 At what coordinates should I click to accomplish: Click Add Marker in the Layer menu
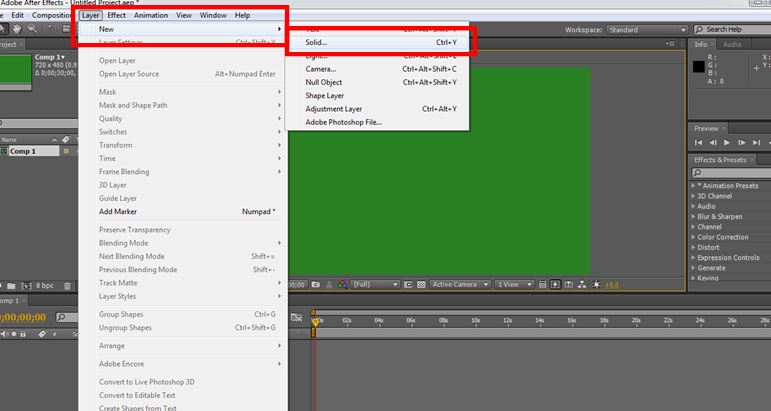182,211
